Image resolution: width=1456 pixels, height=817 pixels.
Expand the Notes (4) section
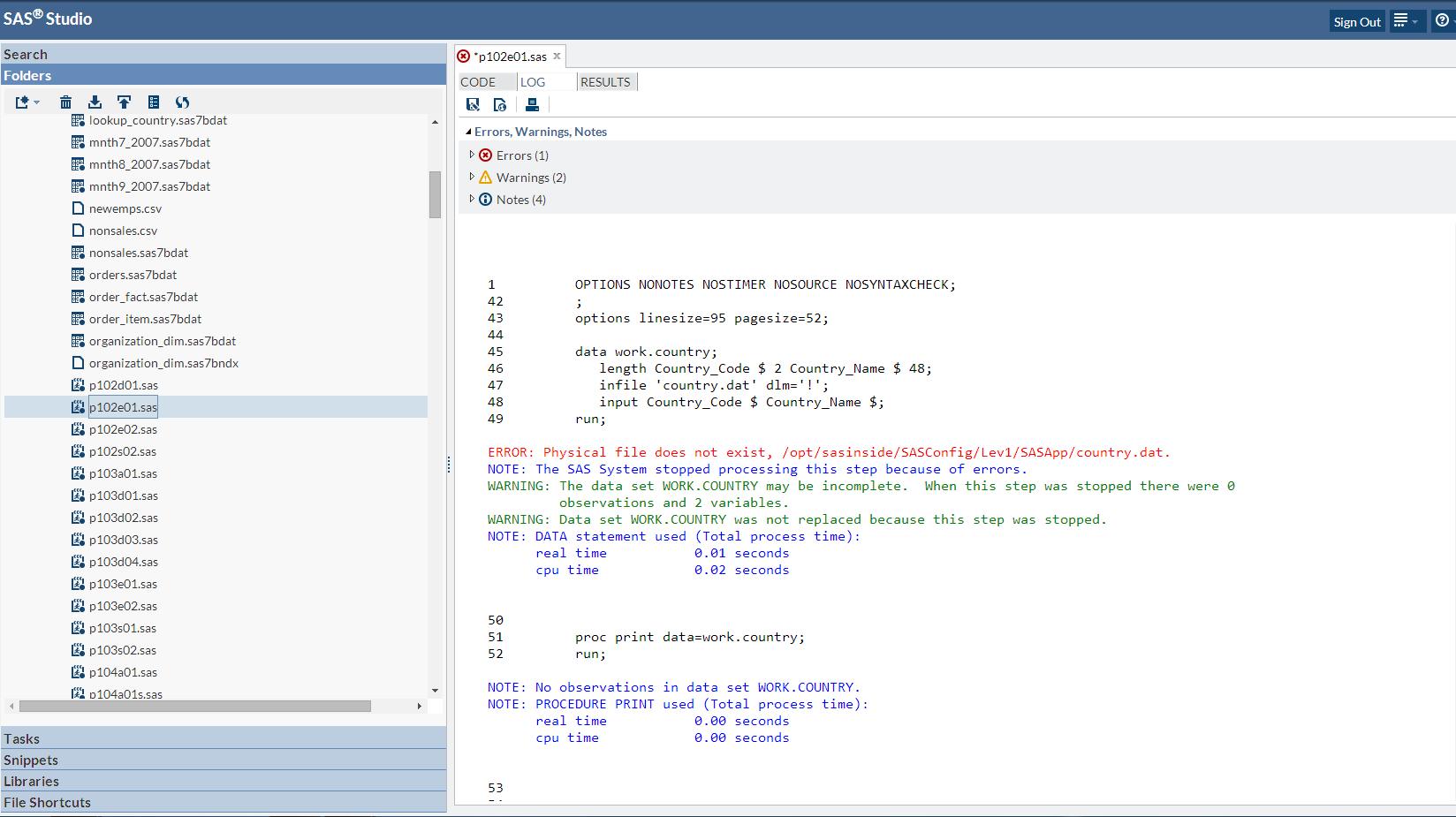[473, 199]
